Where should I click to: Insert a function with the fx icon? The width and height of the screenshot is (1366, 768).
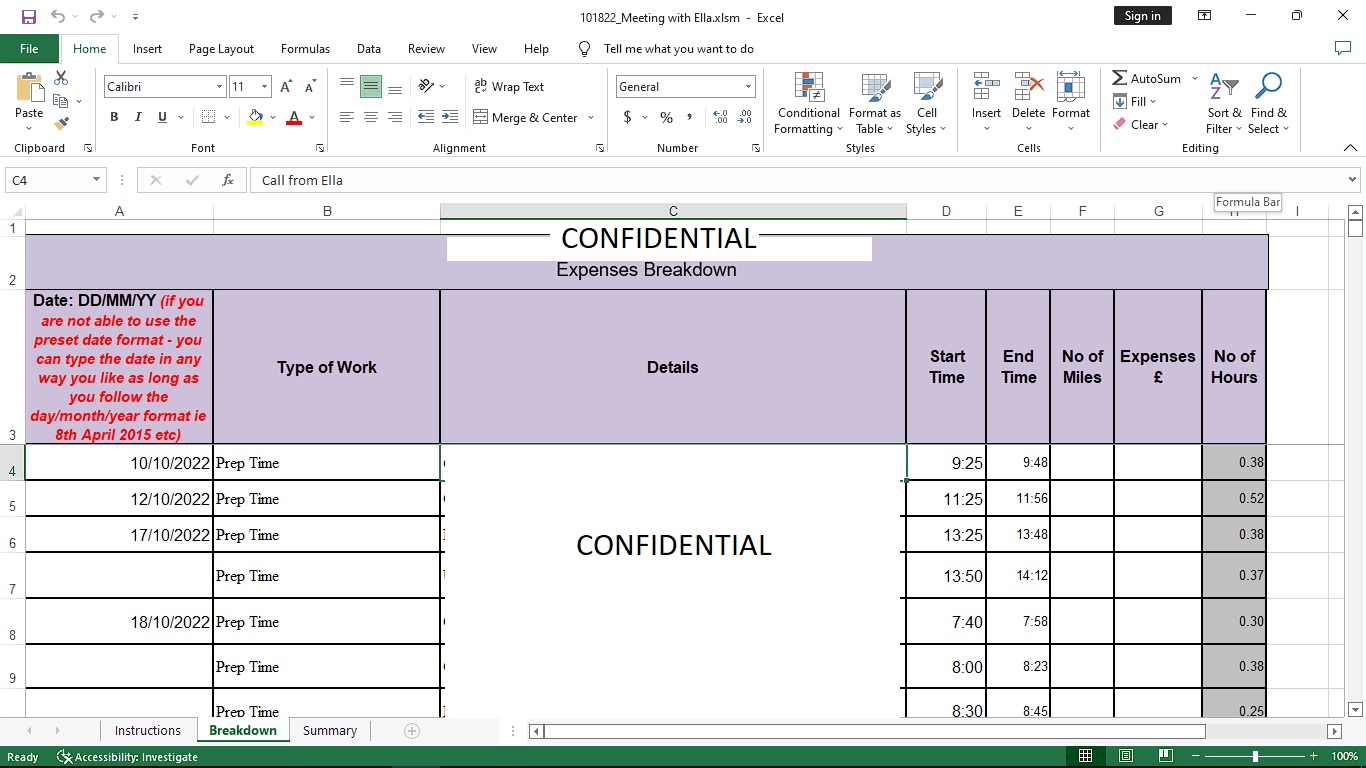point(228,180)
